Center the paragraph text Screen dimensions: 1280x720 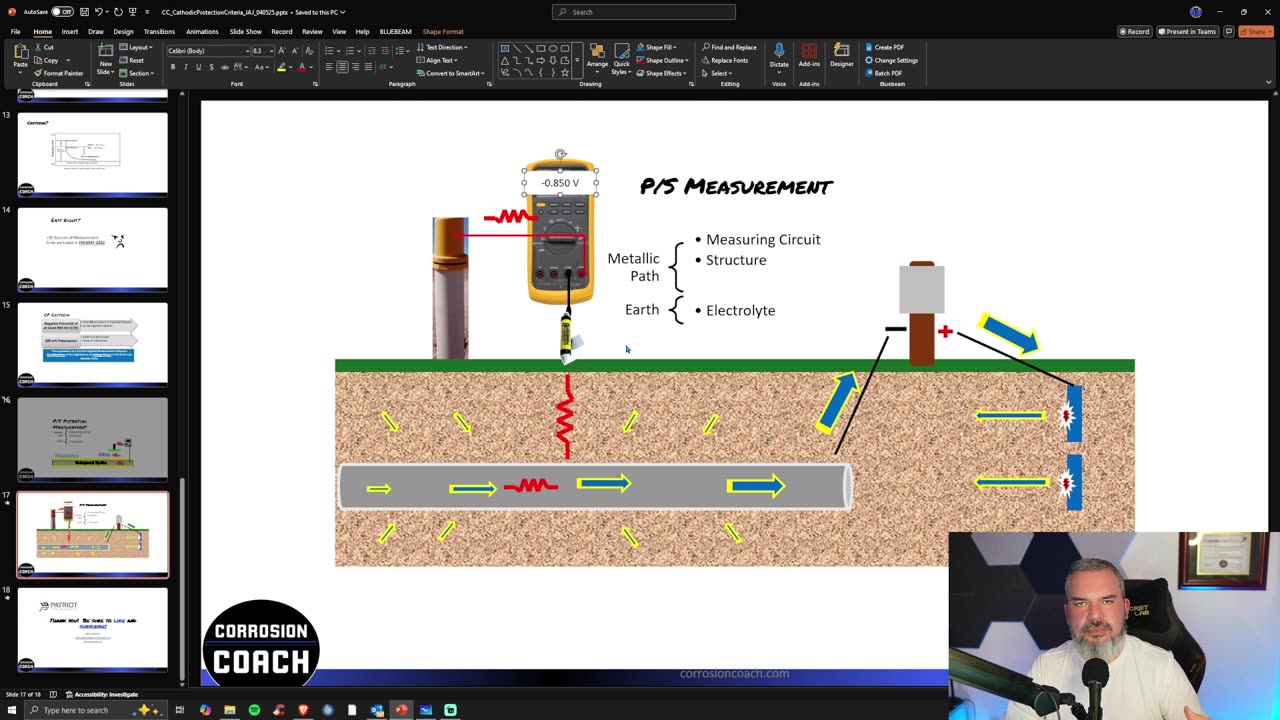pos(342,67)
